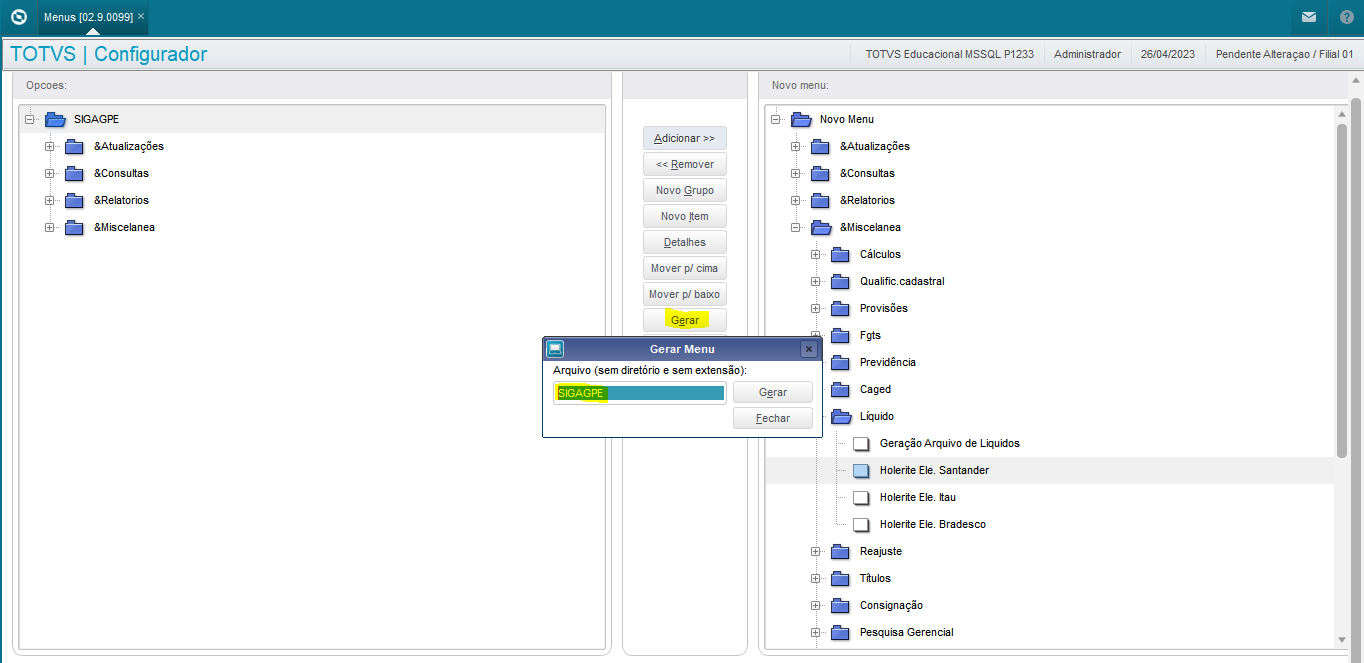Viewport: 1364px width, 663px height.
Task: Click &Atualizações folder icon in Opcoes panel
Action: click(x=75, y=146)
